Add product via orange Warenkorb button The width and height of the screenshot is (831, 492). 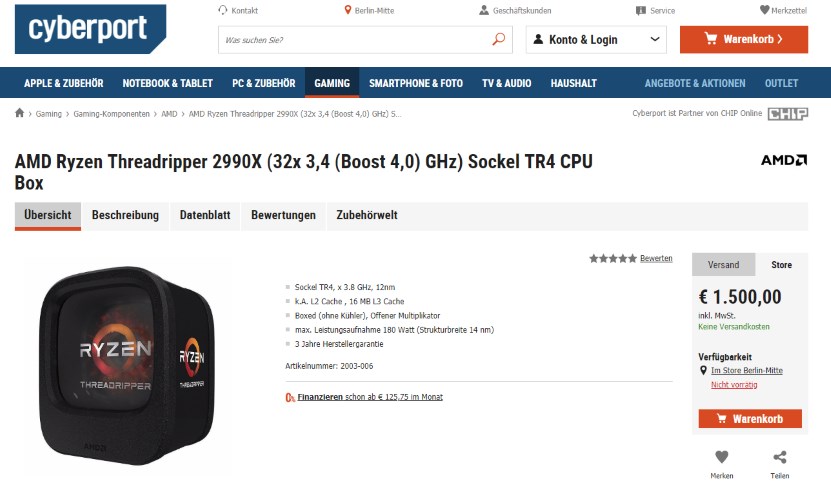click(750, 419)
